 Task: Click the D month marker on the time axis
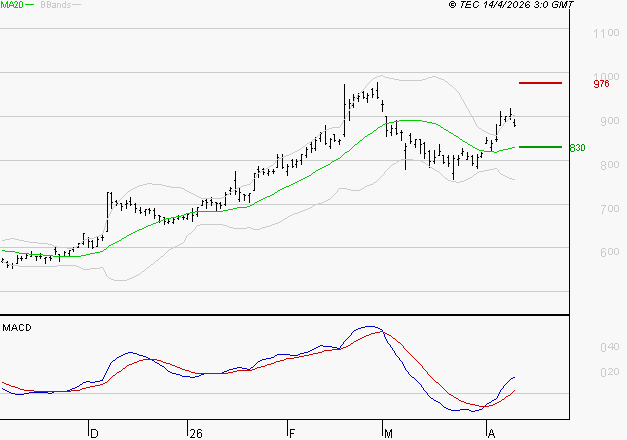(94, 434)
